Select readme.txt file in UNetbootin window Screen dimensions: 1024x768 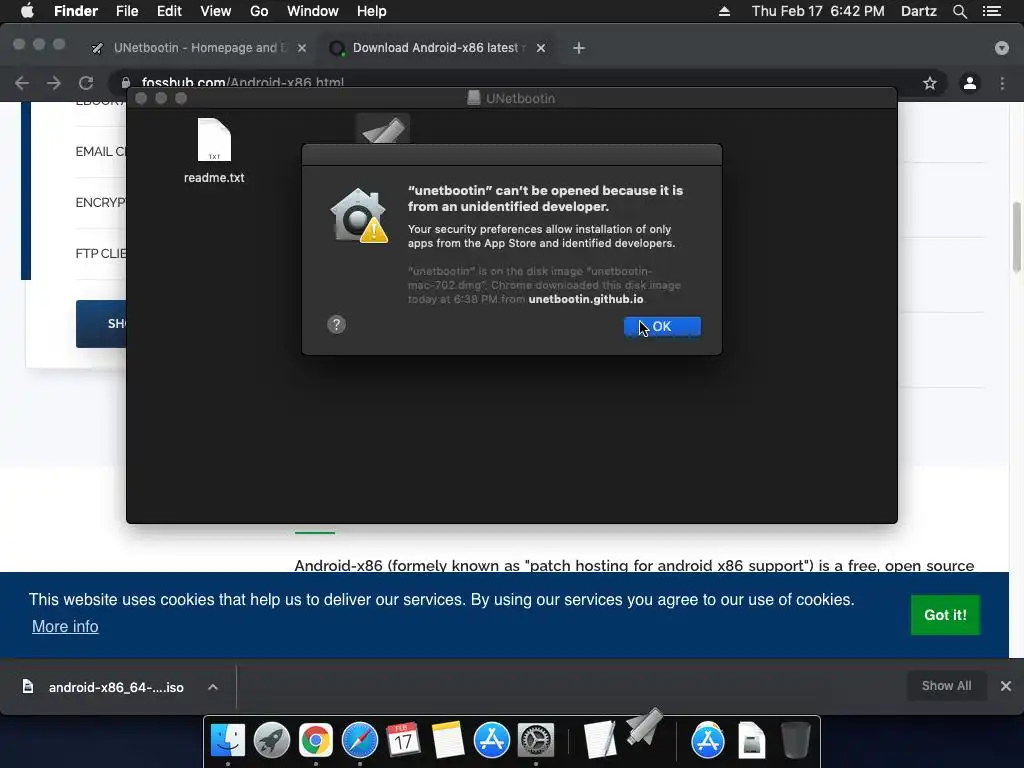[214, 151]
